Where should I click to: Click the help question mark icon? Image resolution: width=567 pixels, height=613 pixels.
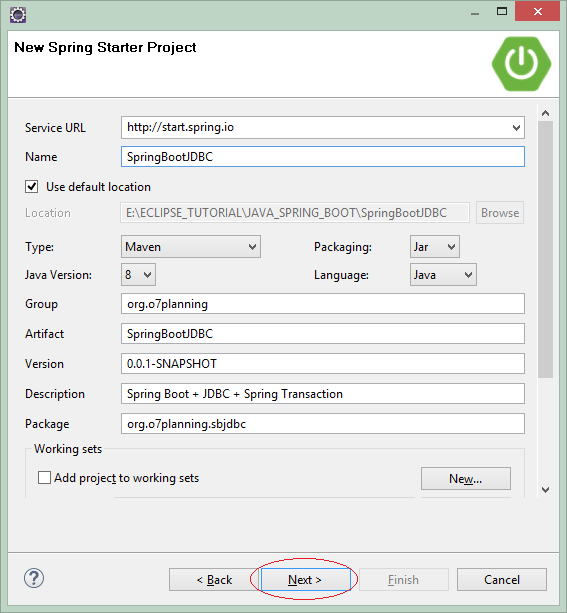click(x=34, y=578)
